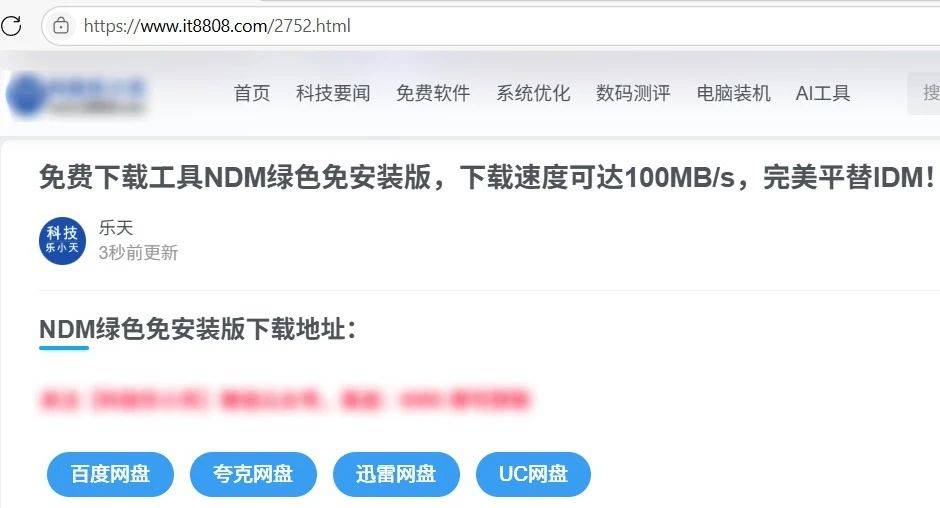Click the site search box
This screenshot has width=940, height=508.
click(924, 93)
